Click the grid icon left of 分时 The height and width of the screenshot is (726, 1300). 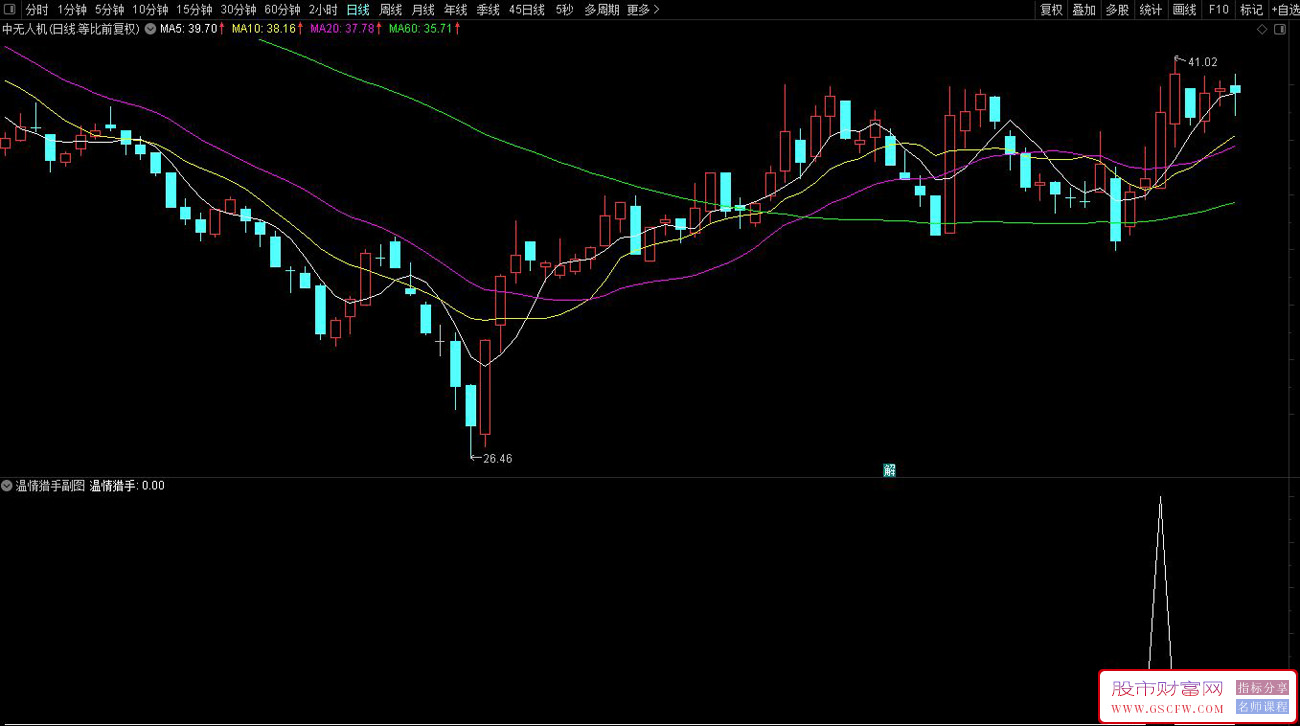click(x=12, y=9)
